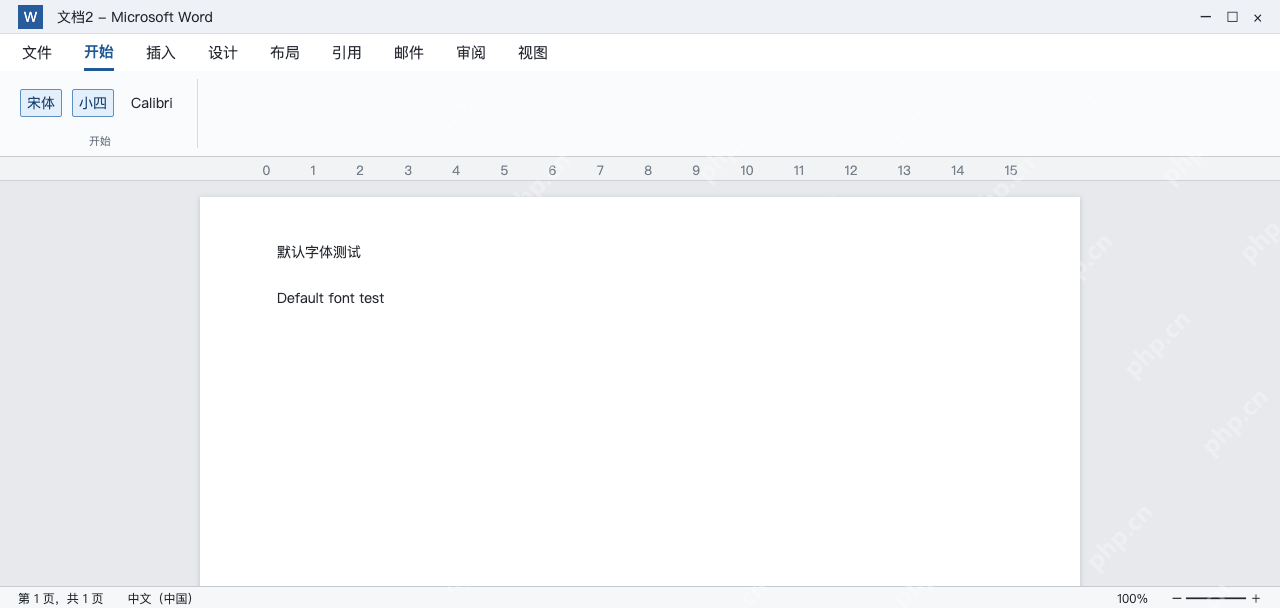1280x608 pixels.
Task: Click the zoom in plus button
Action: coord(1256,598)
